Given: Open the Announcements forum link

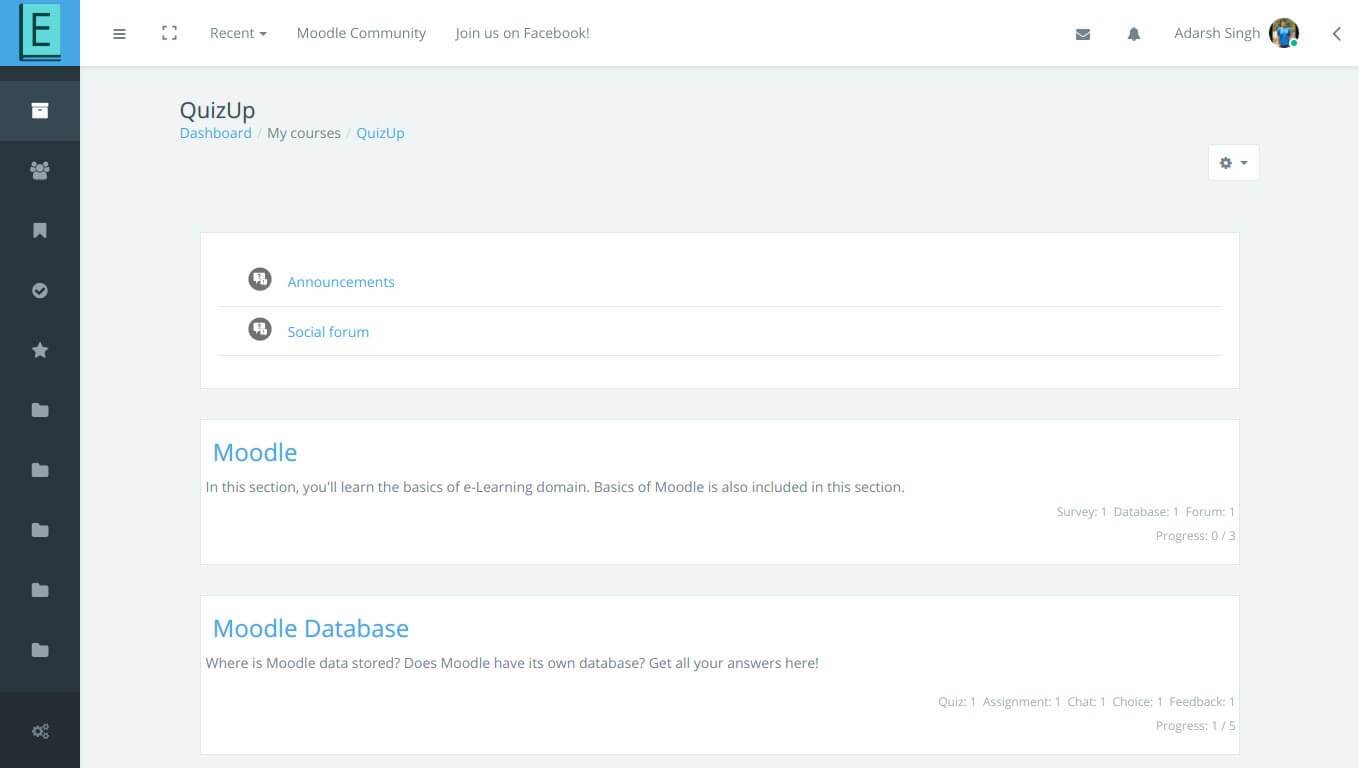Looking at the screenshot, I should tap(341, 282).
